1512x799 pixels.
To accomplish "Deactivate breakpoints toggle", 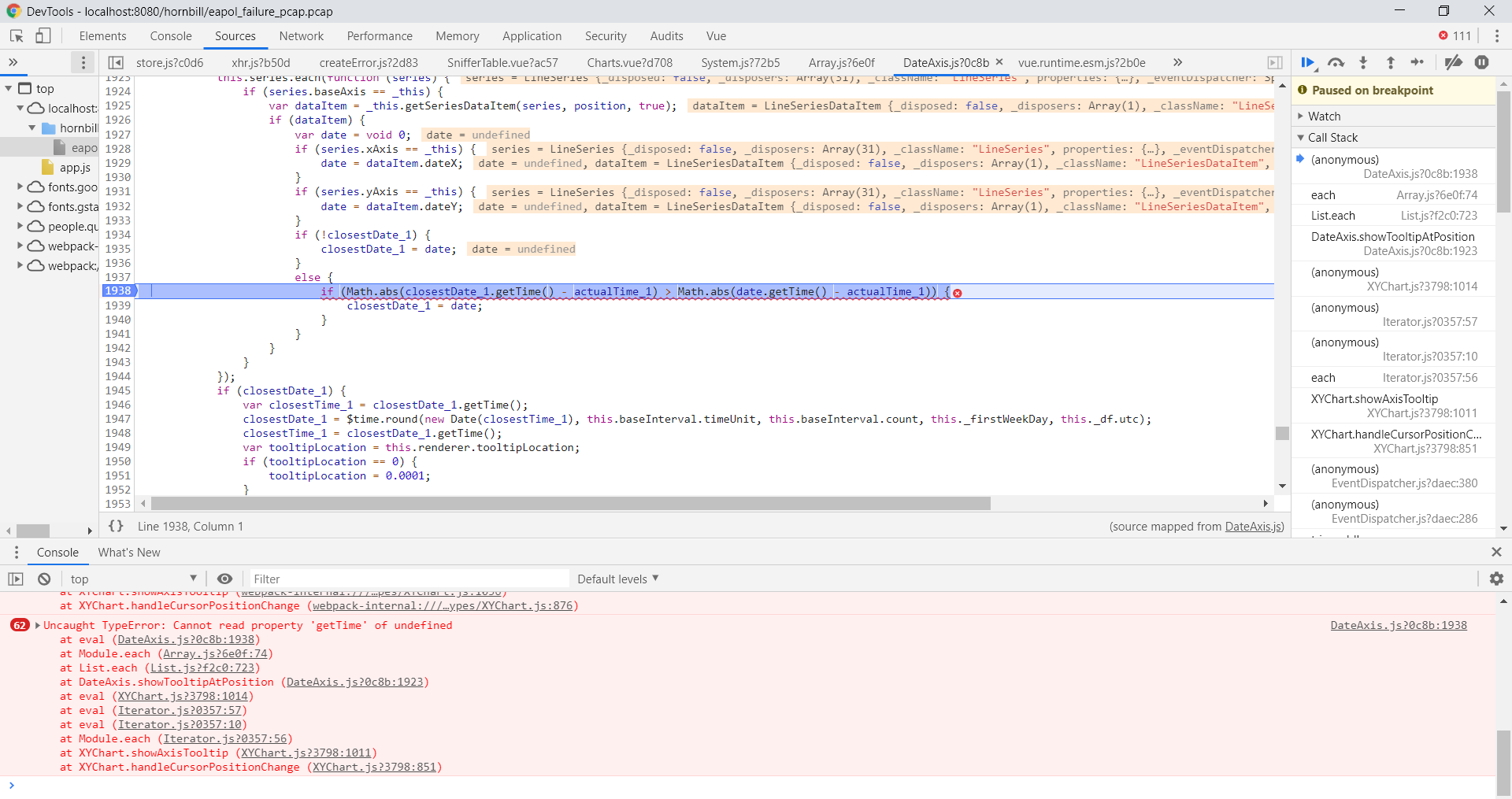I will point(1454,62).
